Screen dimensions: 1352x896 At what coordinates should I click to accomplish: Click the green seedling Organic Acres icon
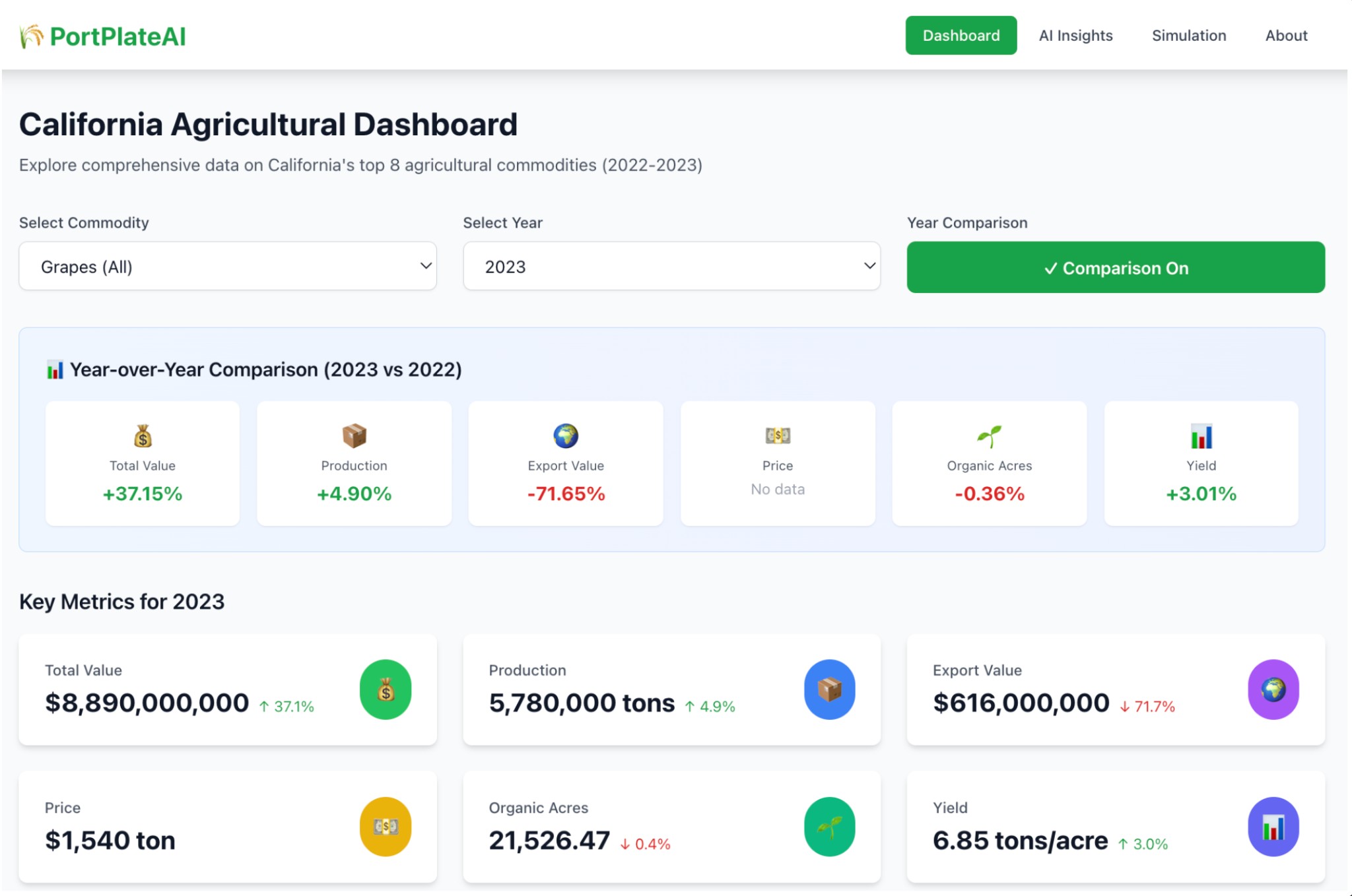tap(829, 827)
